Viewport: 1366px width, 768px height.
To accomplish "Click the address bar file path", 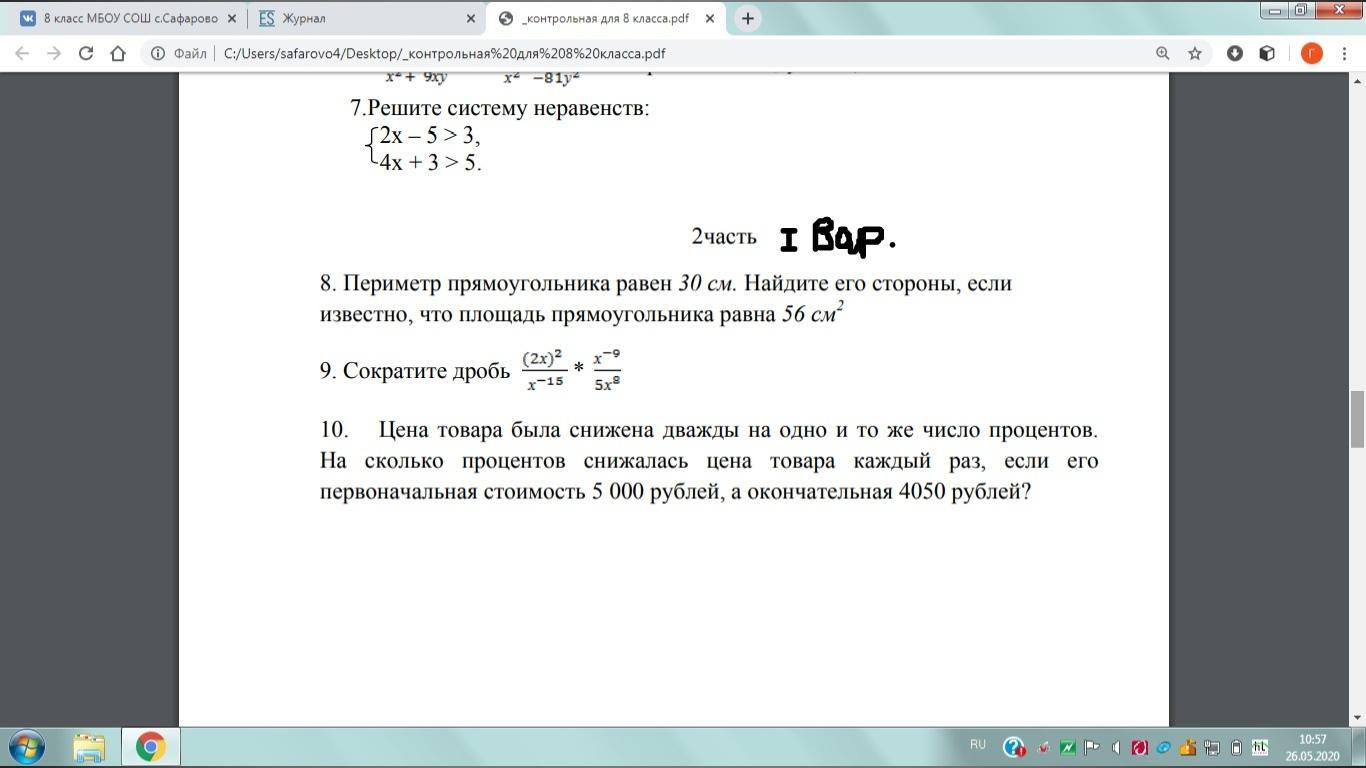I will click(x=444, y=54).
